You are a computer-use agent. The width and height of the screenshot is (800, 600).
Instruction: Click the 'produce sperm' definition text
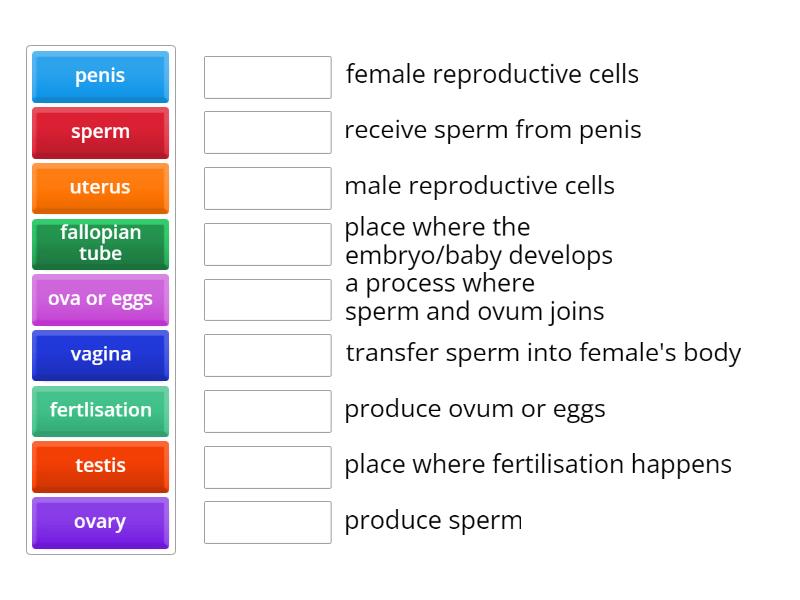tap(433, 521)
